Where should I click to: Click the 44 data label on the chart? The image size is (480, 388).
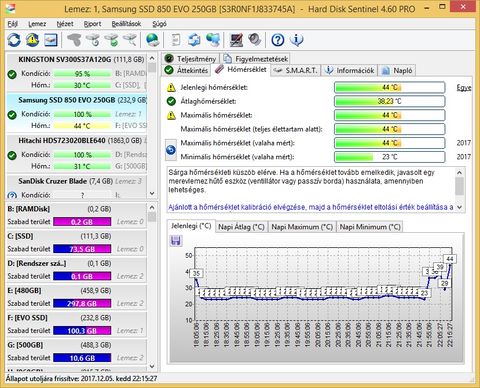coord(450,259)
